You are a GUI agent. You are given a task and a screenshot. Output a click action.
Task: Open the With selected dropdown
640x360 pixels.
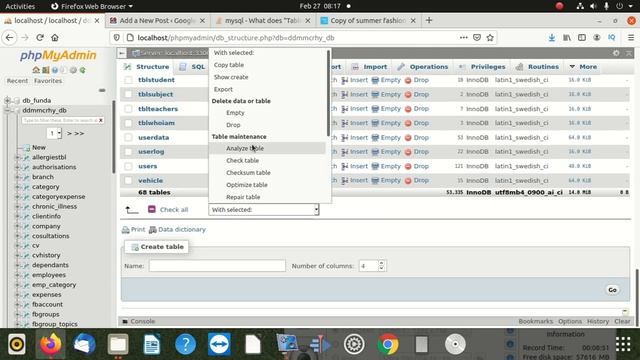264,209
